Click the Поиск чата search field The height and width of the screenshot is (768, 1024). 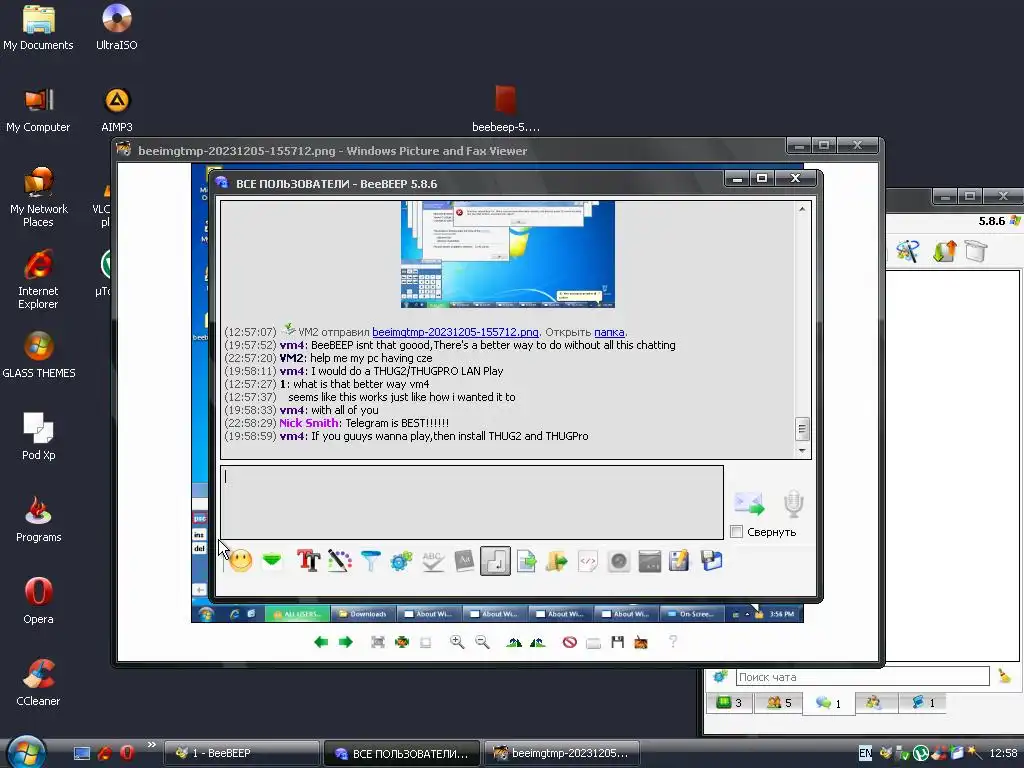pyautogui.click(x=863, y=677)
